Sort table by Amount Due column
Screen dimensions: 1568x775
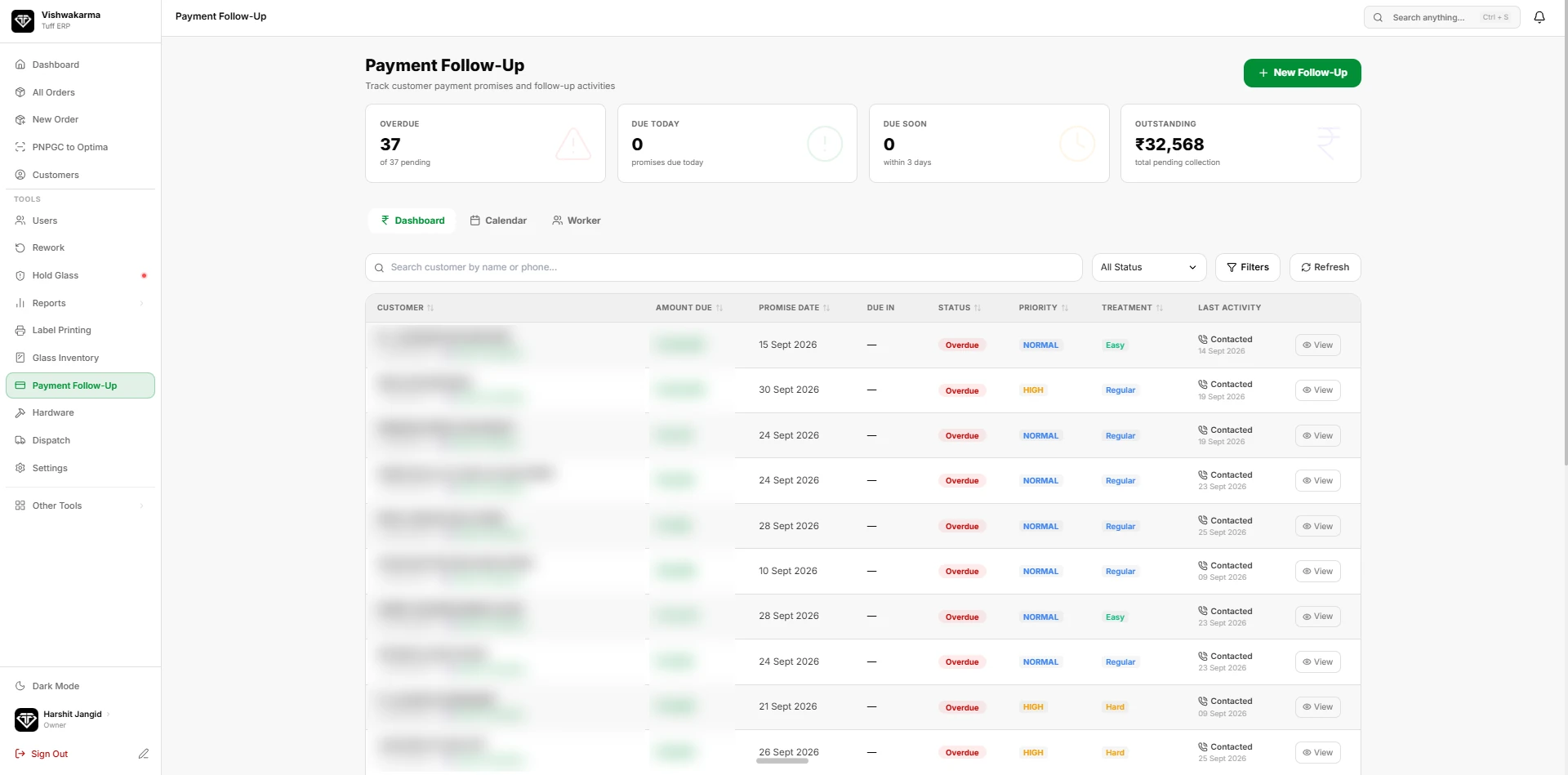pyautogui.click(x=689, y=308)
